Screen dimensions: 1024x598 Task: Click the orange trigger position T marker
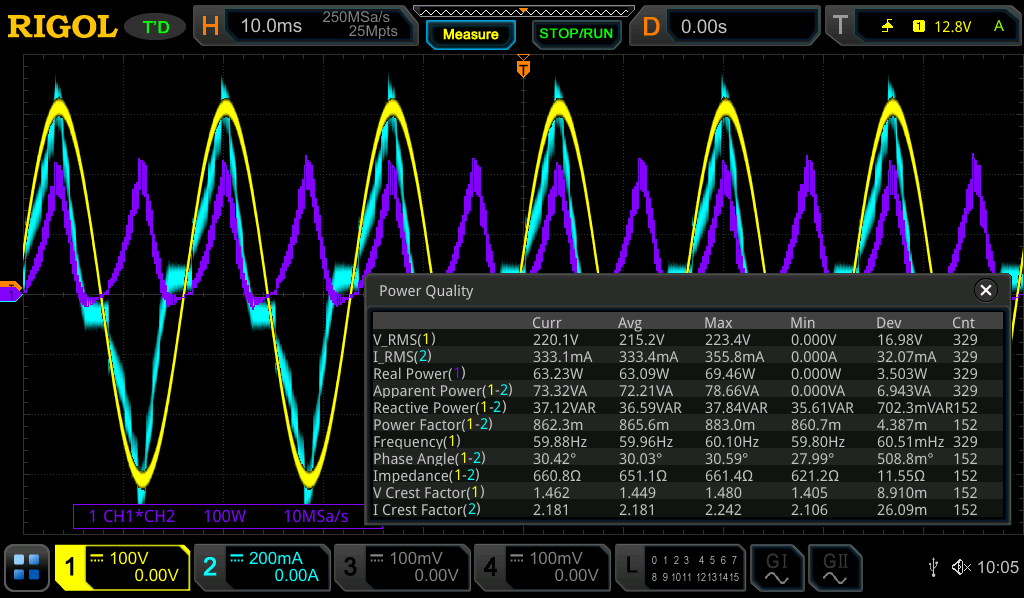coord(523,67)
